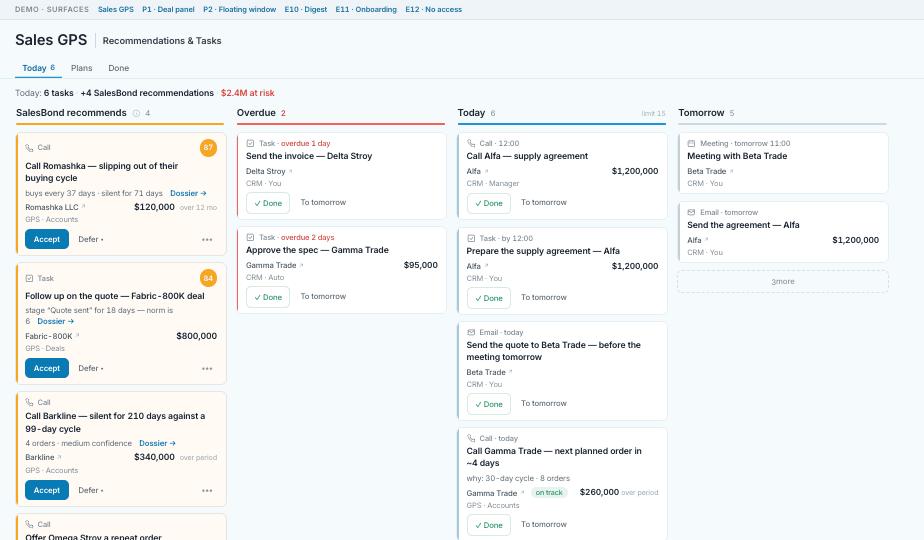Open Fabric-800K external link arrow

click(x=78, y=335)
